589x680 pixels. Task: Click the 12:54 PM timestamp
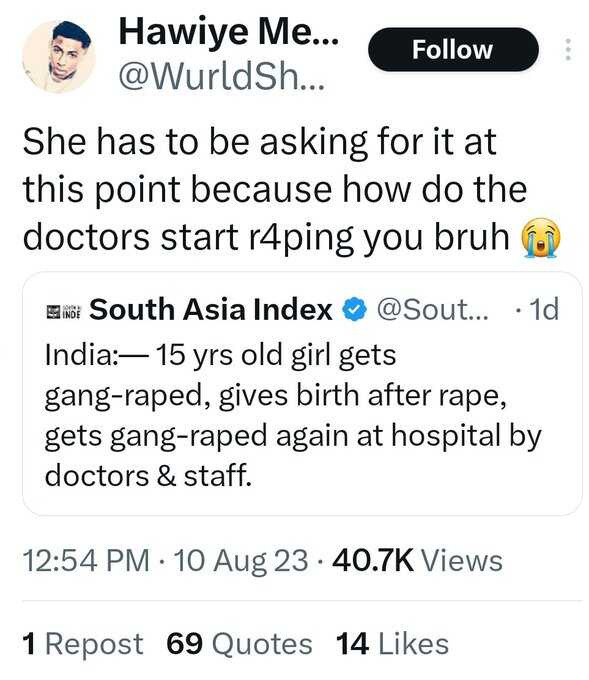86,560
